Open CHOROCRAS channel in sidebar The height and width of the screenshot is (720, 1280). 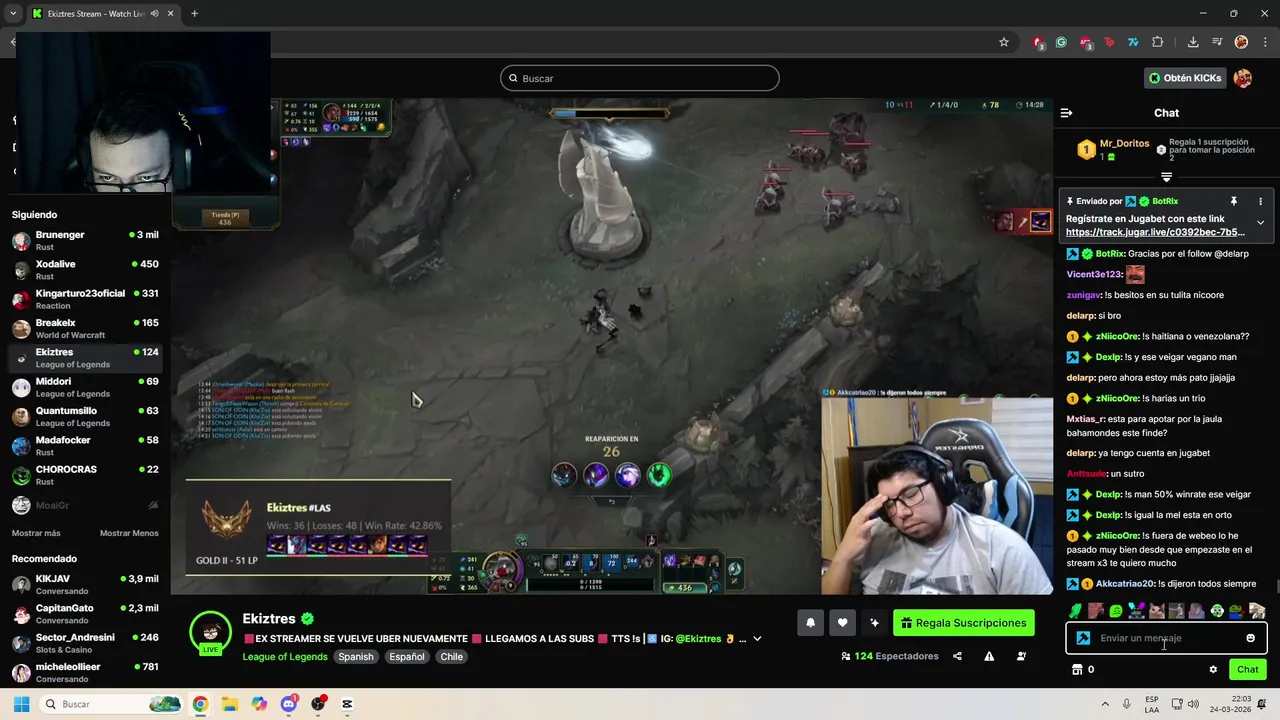coord(85,475)
